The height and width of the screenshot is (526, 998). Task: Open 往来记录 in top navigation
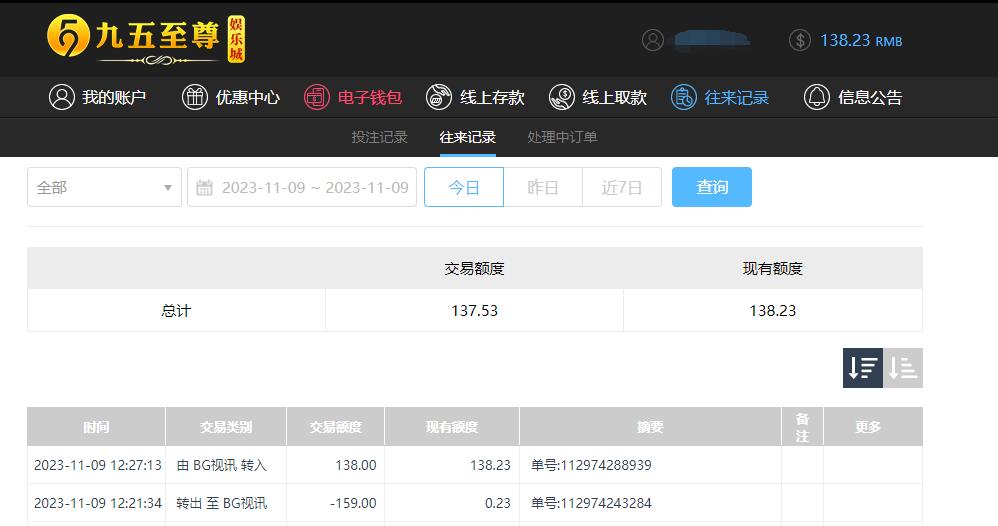[720, 97]
